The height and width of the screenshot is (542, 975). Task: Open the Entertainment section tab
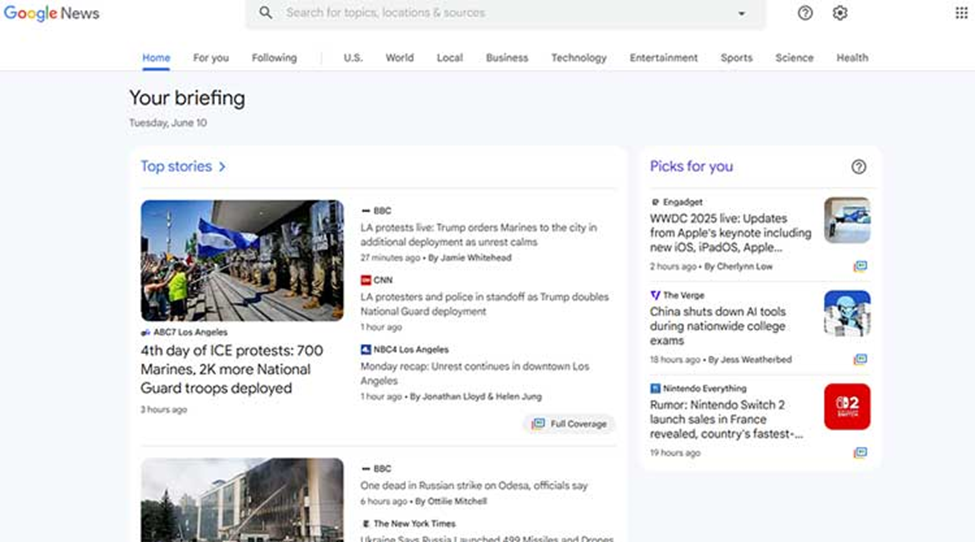663,58
